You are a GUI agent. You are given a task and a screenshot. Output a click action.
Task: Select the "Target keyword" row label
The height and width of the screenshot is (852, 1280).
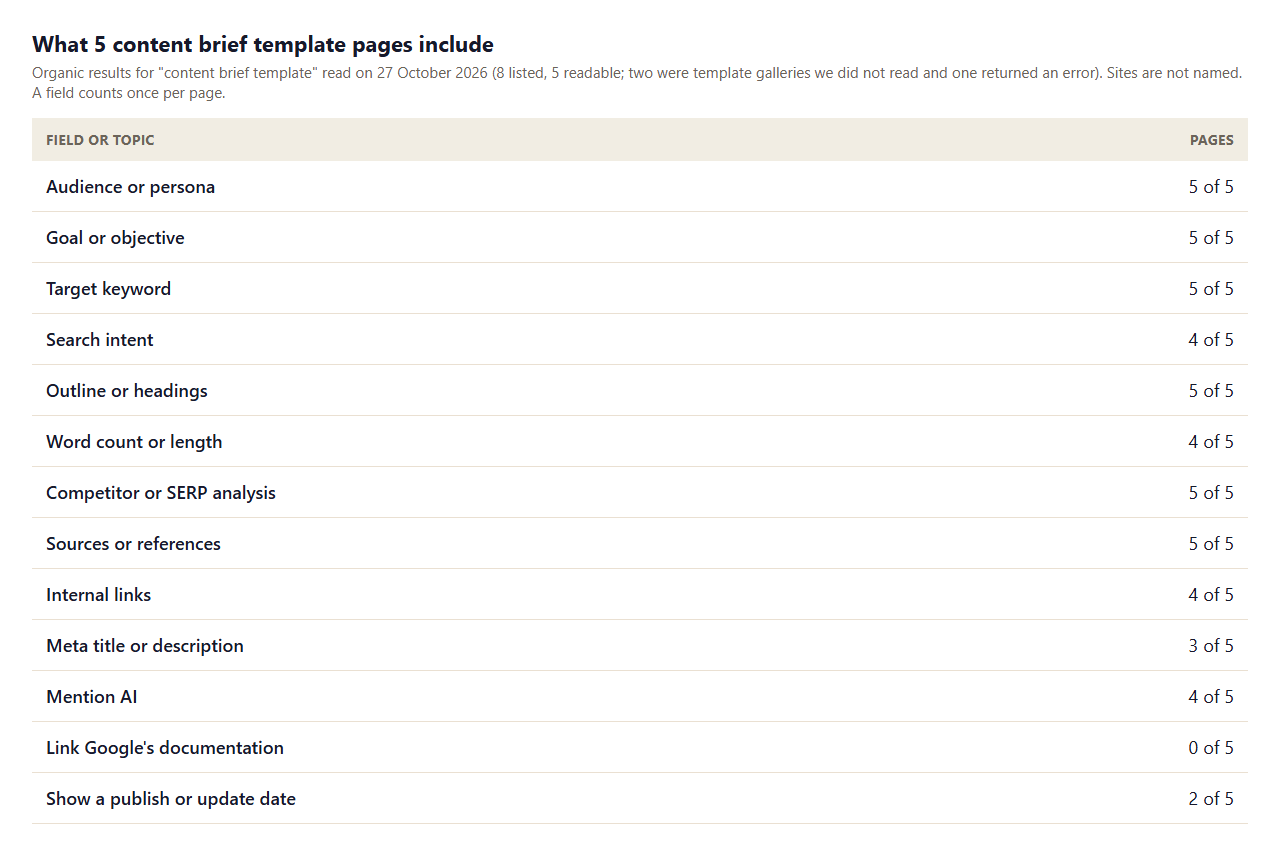[108, 289]
